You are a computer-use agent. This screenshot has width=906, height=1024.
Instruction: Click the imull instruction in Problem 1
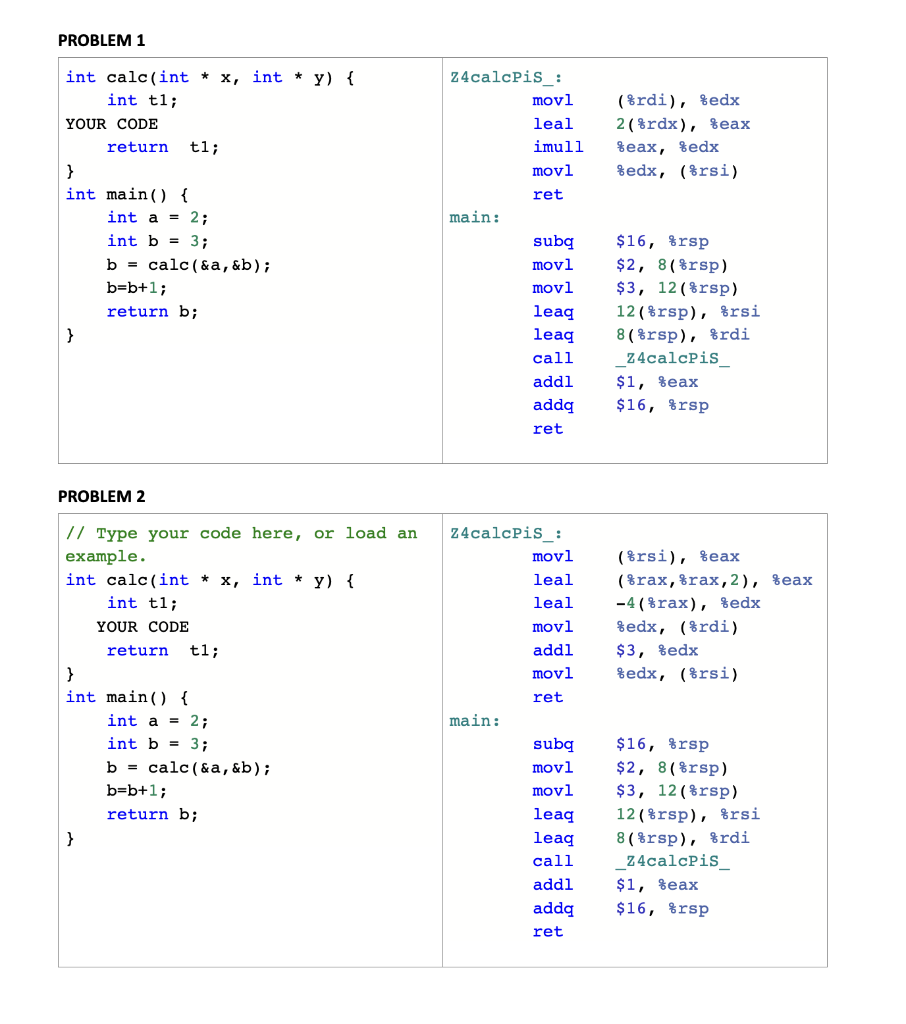558,147
